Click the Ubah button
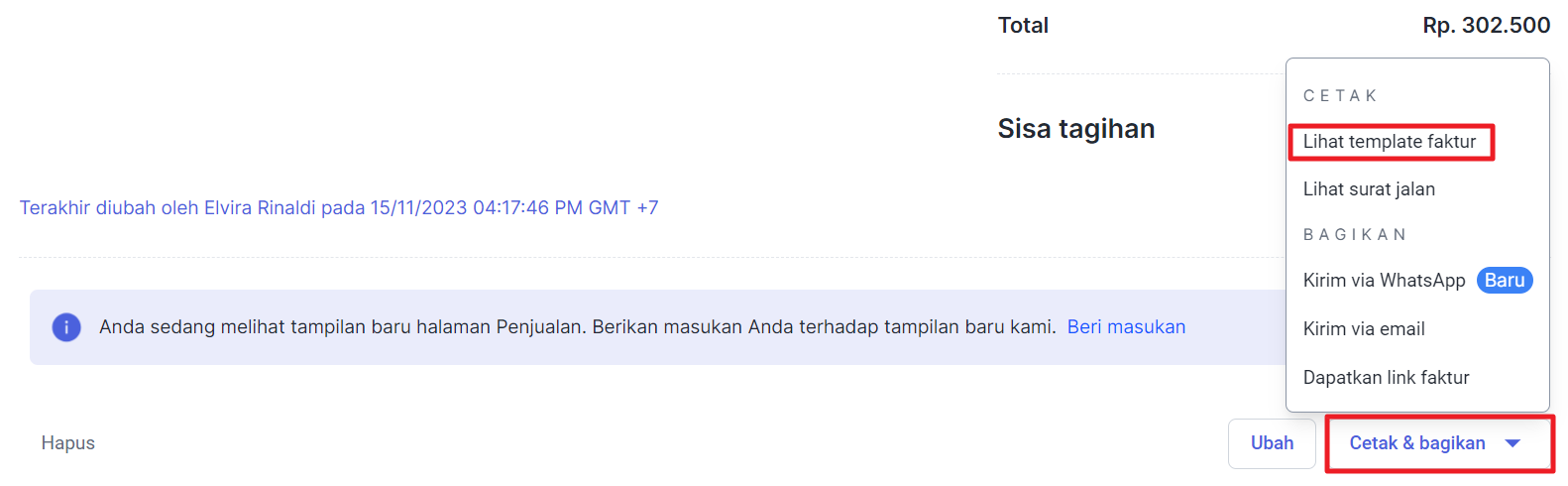Viewport: 1568px width, 486px height. click(1272, 443)
